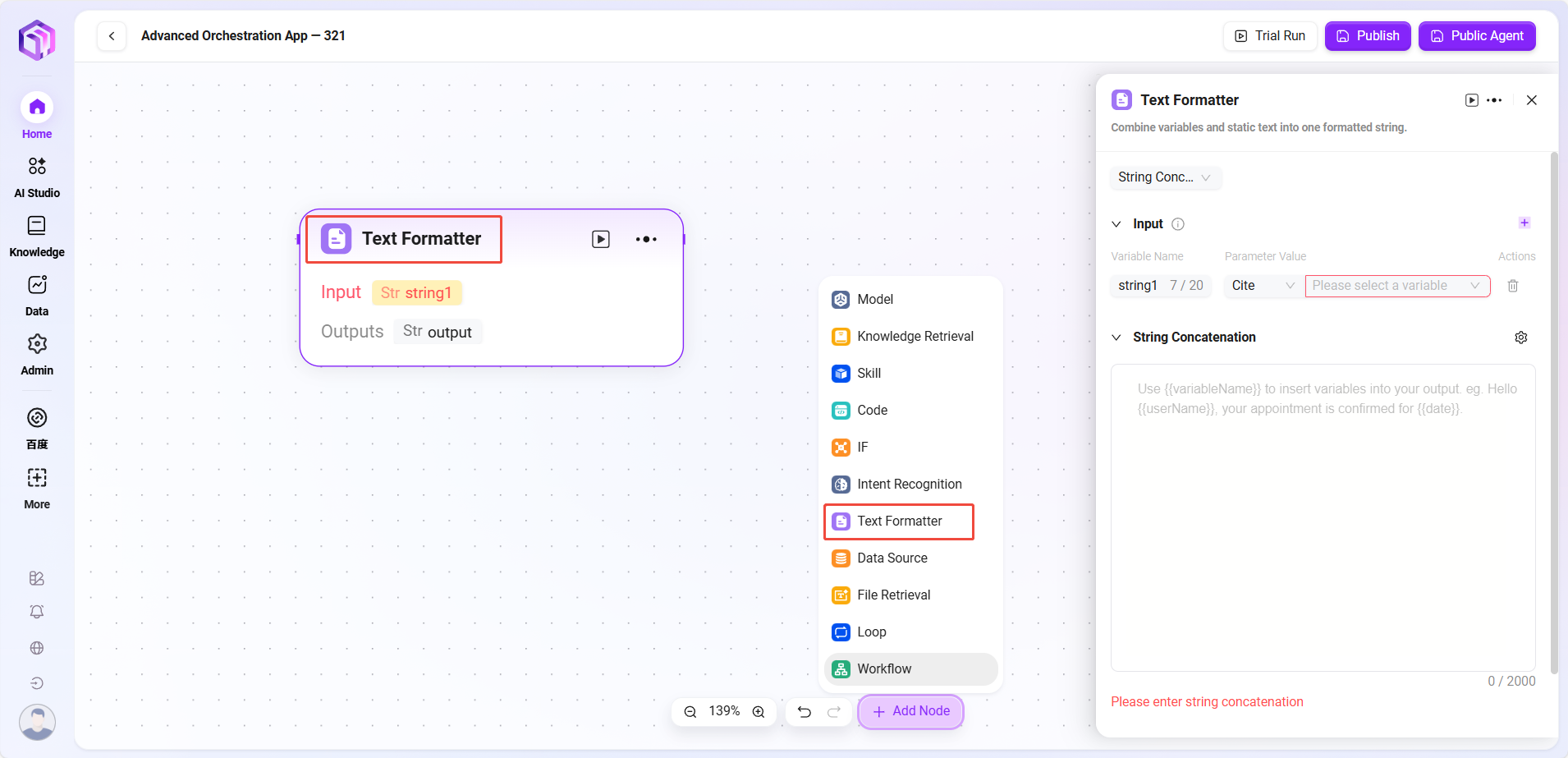Collapse the String Concatenation section
The height and width of the screenshot is (758, 1568).
(1116, 338)
